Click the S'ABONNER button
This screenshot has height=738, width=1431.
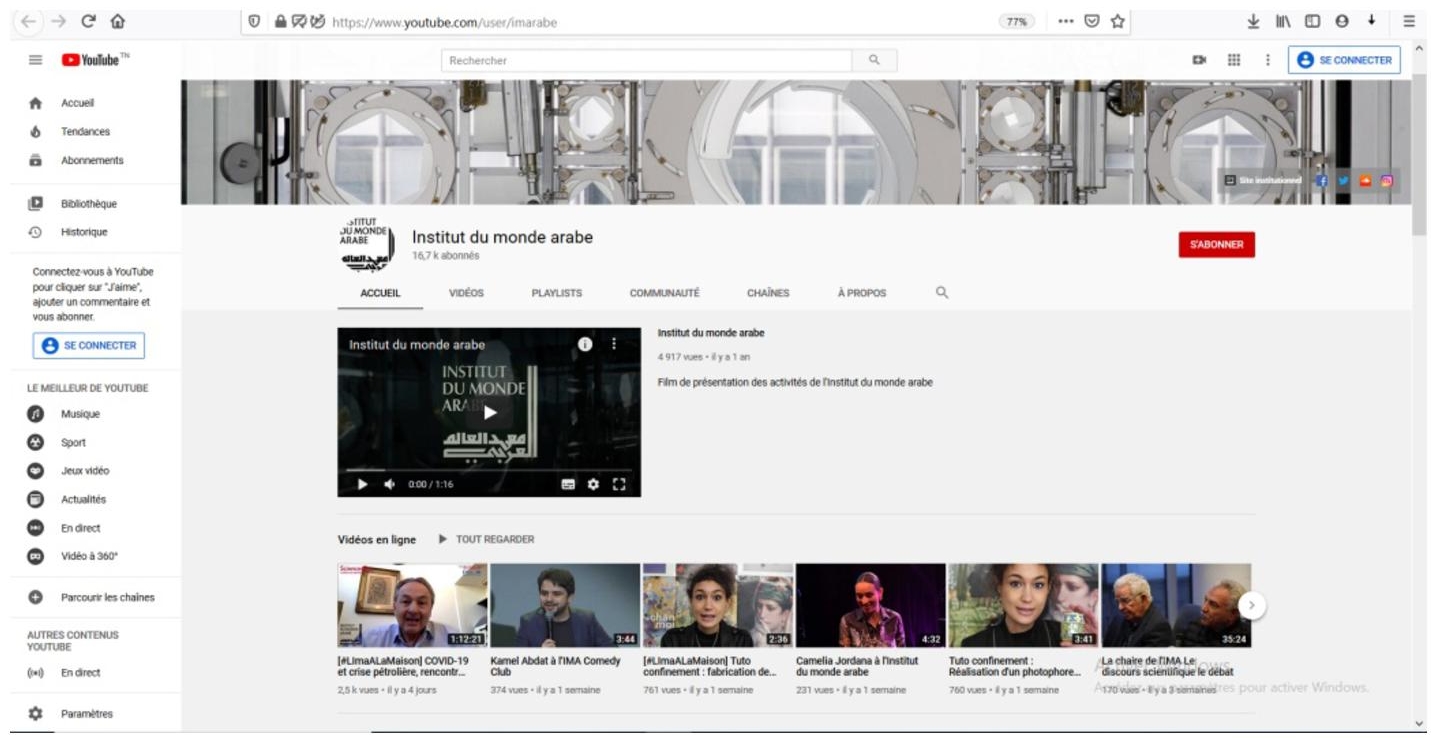(x=1216, y=245)
